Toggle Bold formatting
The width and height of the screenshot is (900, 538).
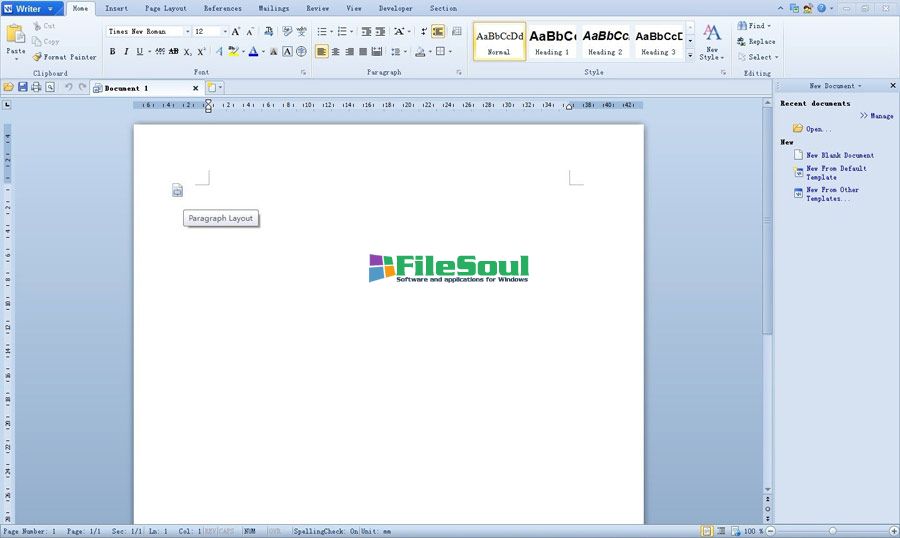pos(112,51)
